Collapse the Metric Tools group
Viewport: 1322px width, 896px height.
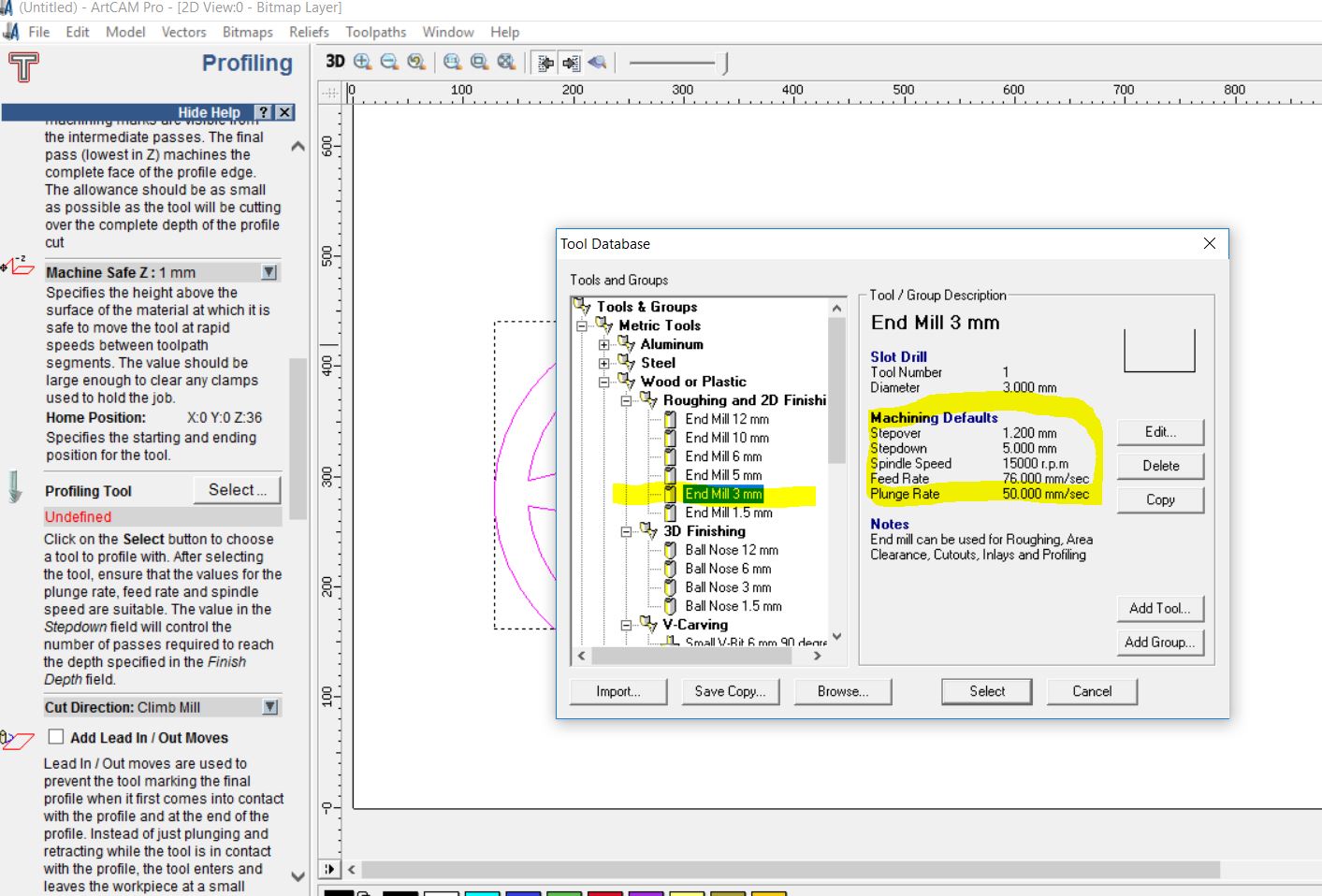pyautogui.click(x=582, y=325)
